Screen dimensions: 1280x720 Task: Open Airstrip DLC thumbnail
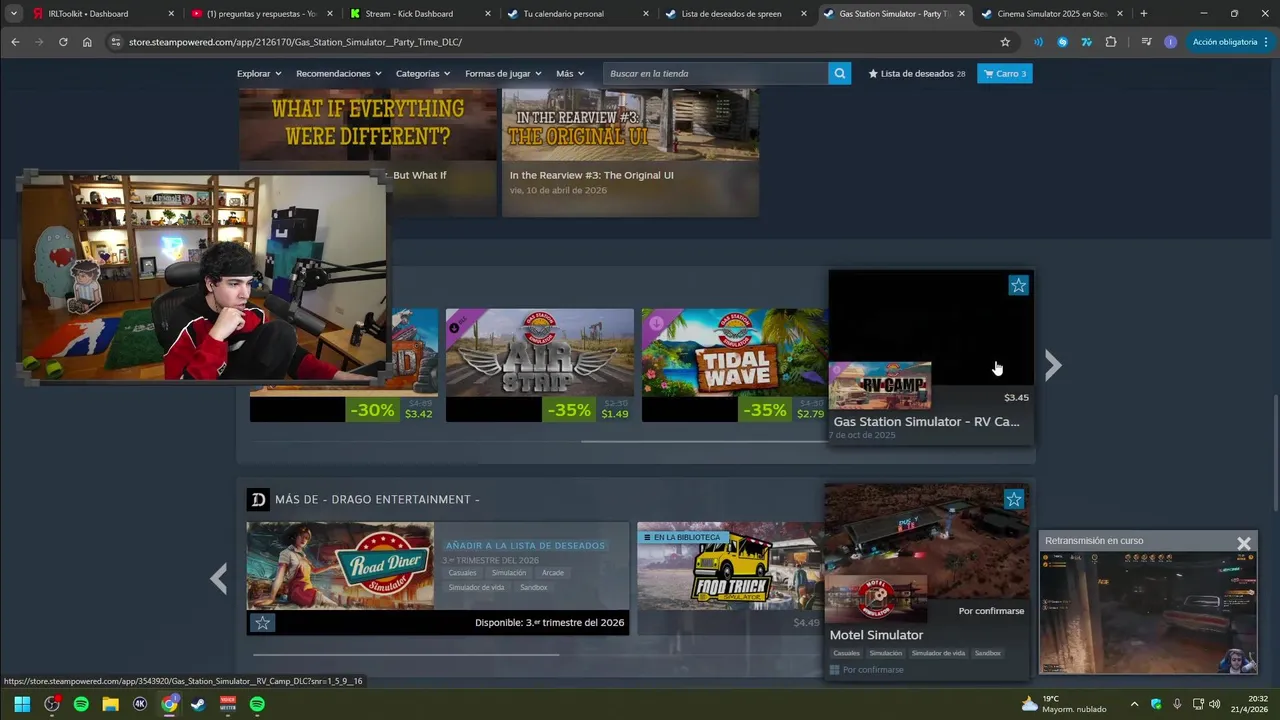pyautogui.click(x=539, y=352)
